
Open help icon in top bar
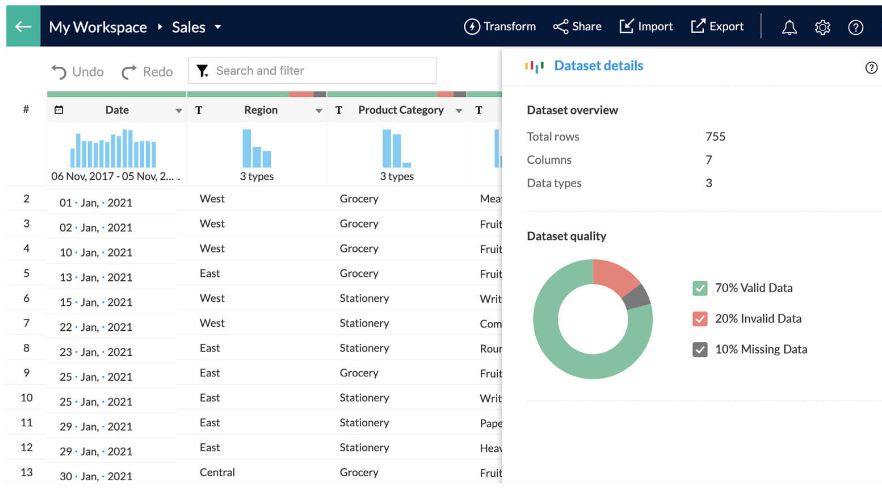point(856,27)
